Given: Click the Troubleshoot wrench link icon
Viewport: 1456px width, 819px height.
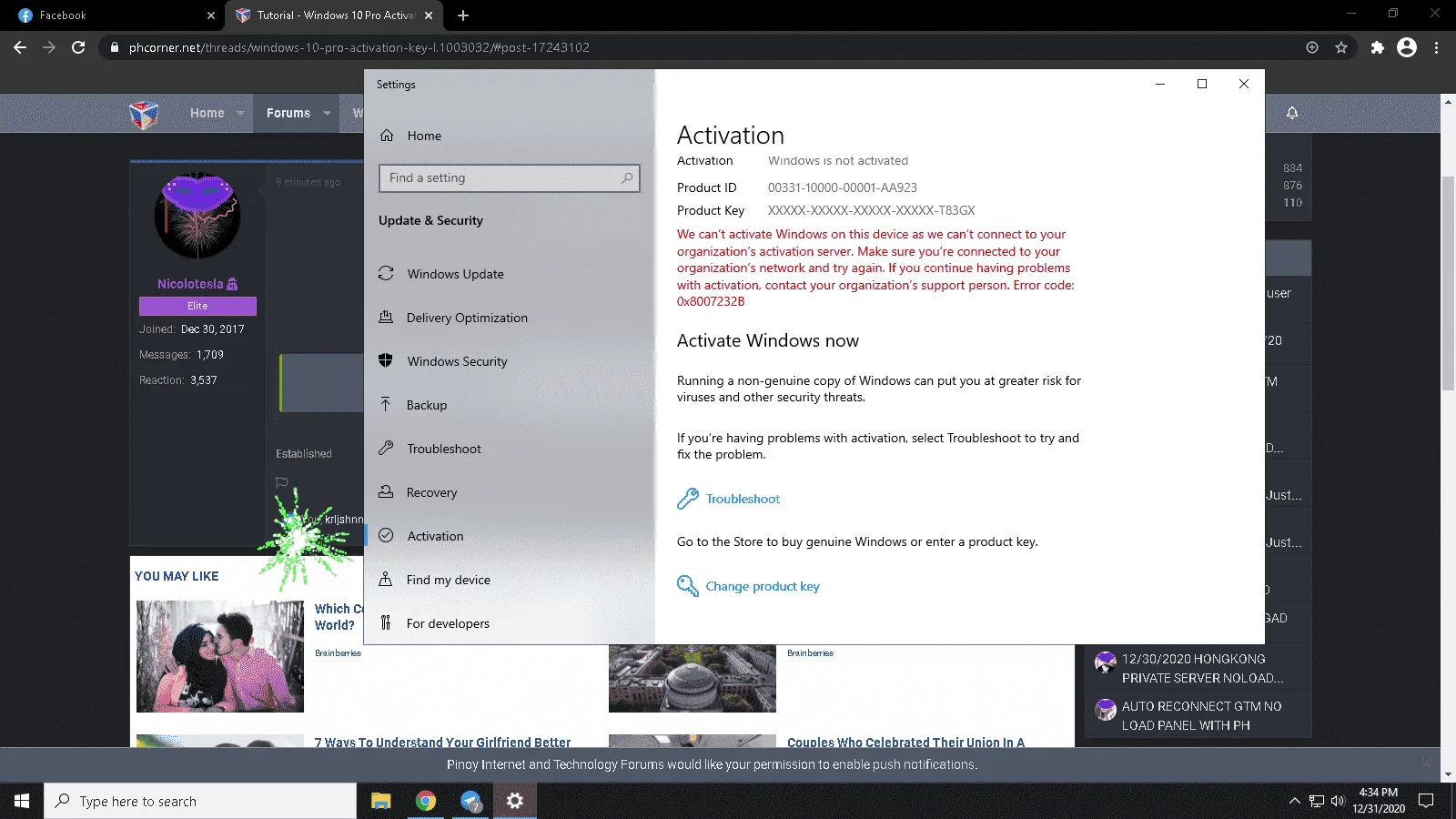Looking at the screenshot, I should pyautogui.click(x=688, y=499).
